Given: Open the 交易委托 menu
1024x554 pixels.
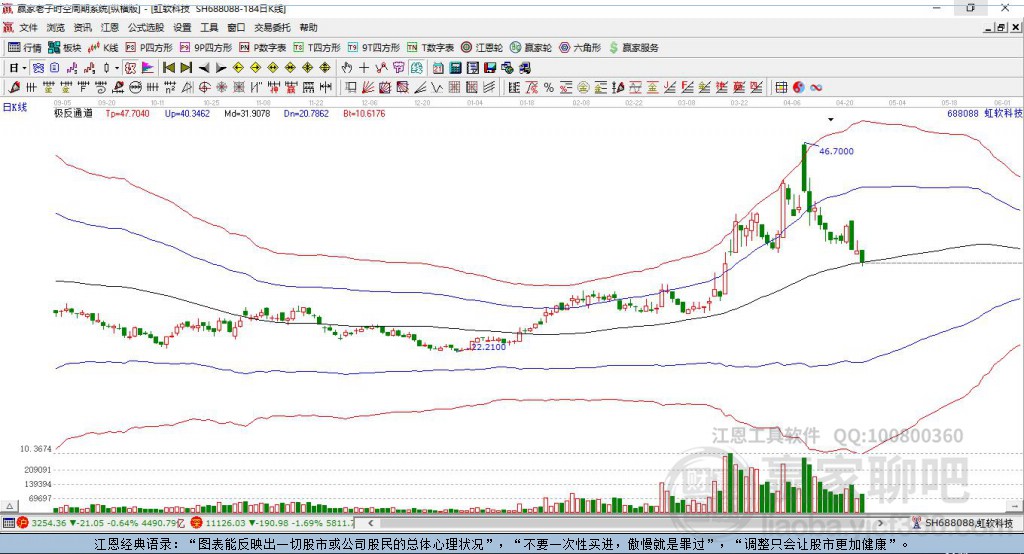Looking at the screenshot, I should click(272, 27).
